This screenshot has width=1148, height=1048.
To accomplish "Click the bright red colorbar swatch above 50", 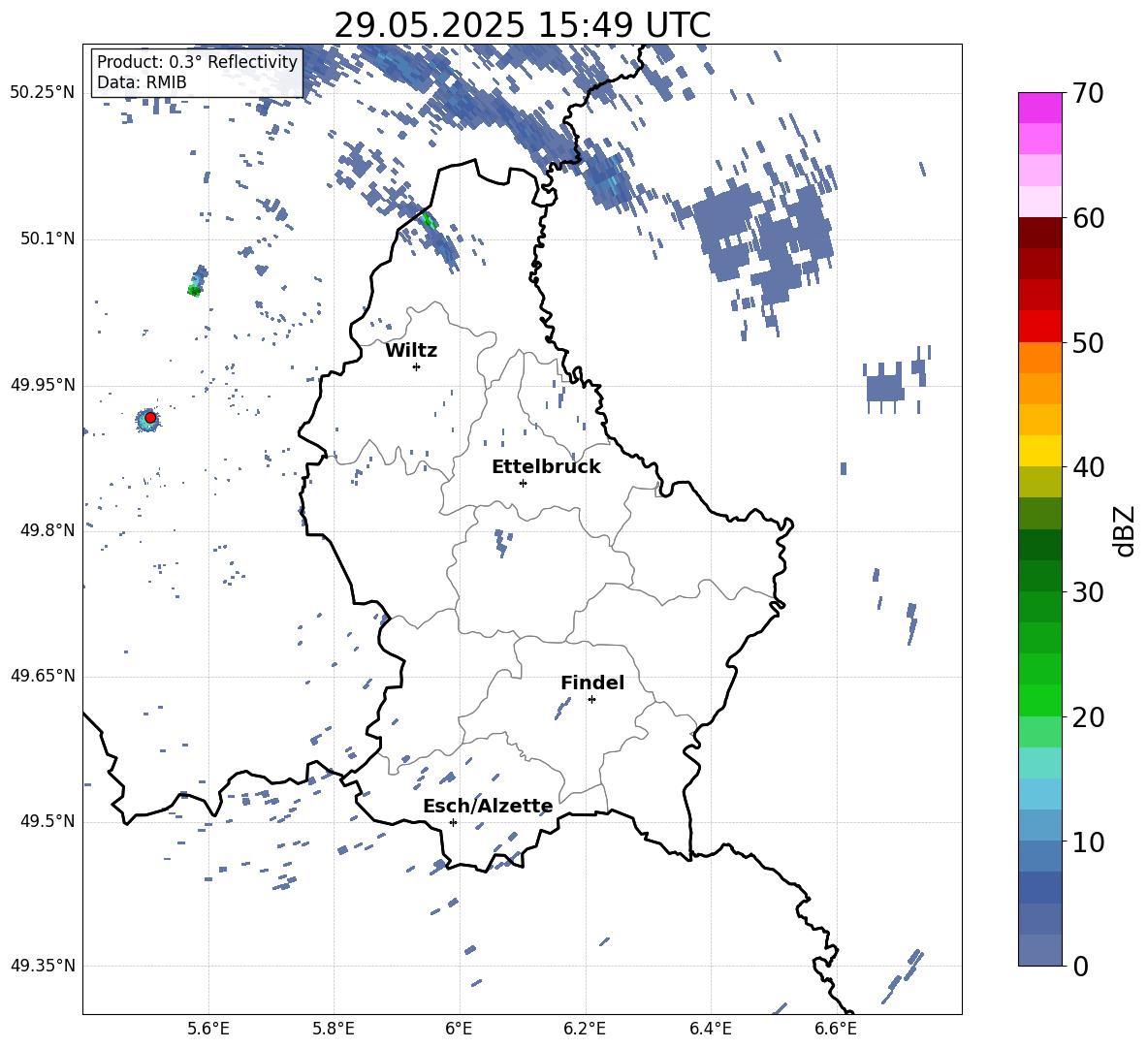I will click(x=1040, y=327).
